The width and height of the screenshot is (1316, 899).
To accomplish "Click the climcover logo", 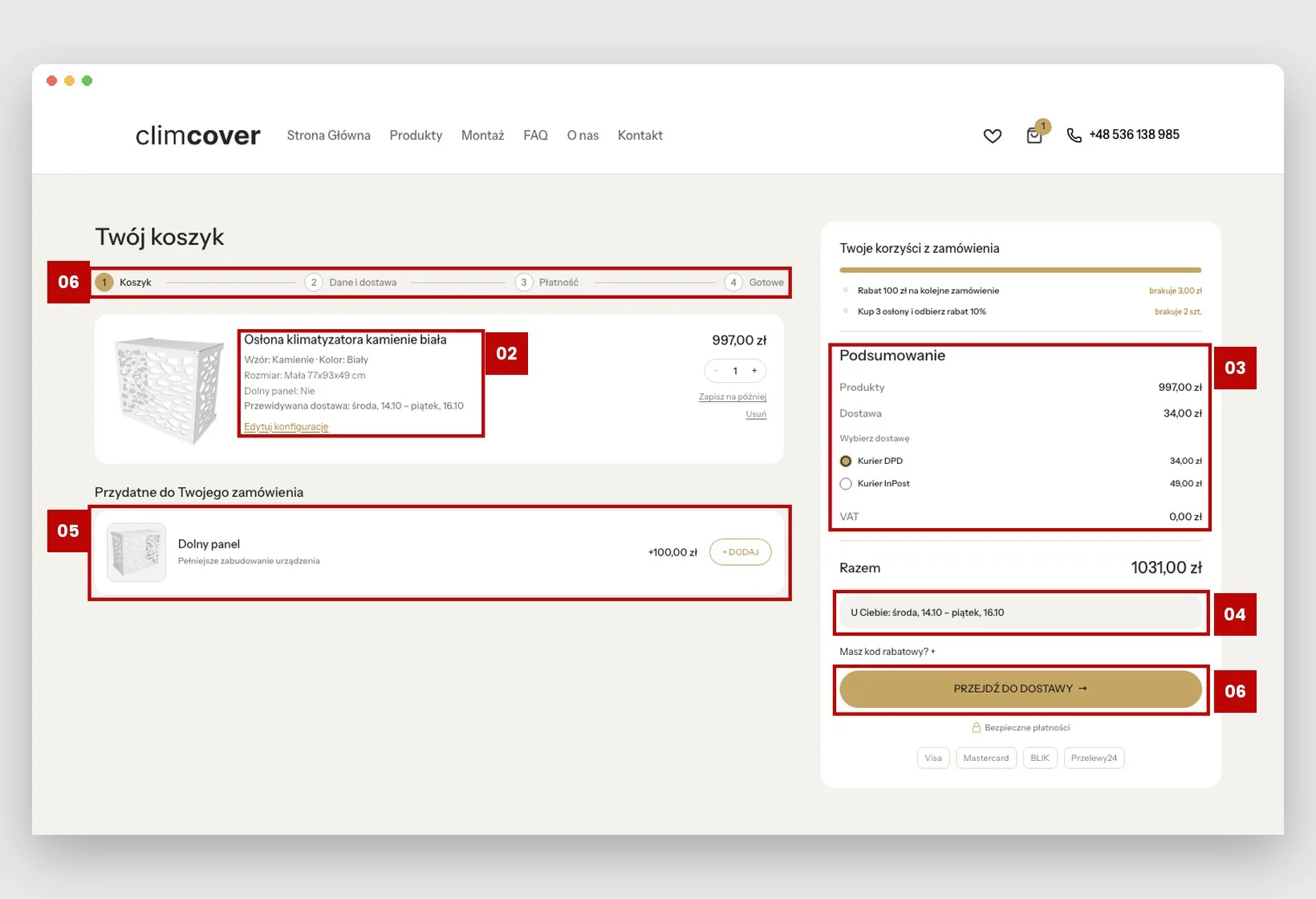I will (x=197, y=135).
